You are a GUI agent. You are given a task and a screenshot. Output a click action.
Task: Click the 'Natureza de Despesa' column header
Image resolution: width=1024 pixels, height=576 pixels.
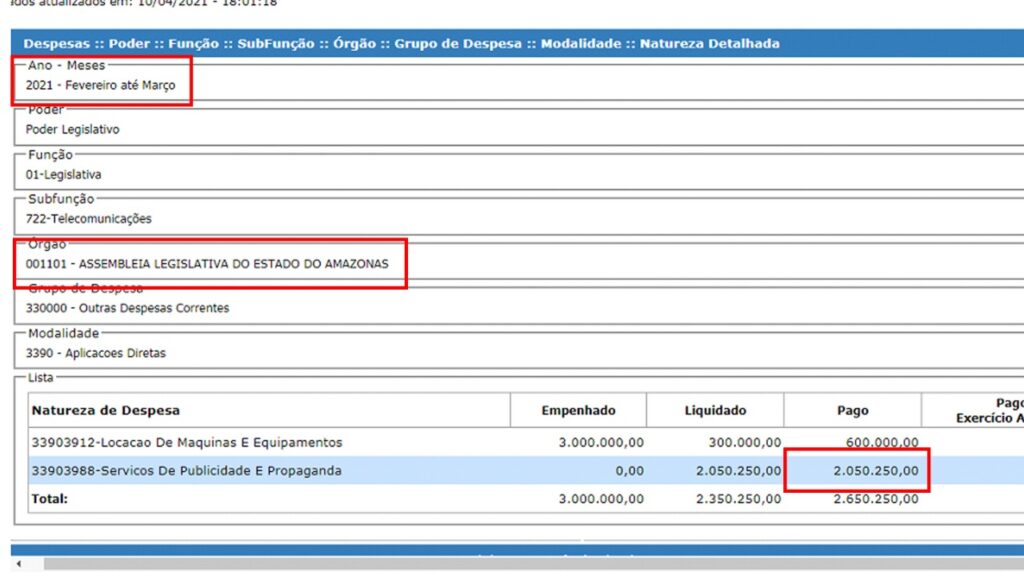click(106, 411)
